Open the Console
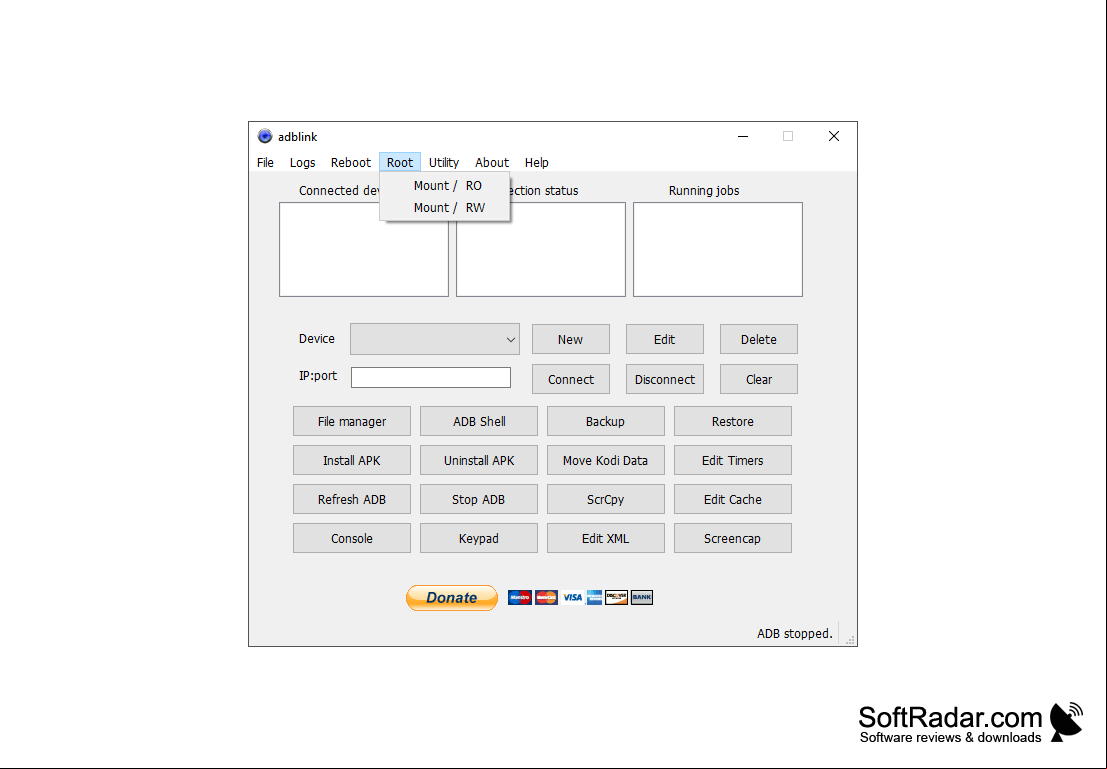The image size is (1107, 769). pos(352,538)
